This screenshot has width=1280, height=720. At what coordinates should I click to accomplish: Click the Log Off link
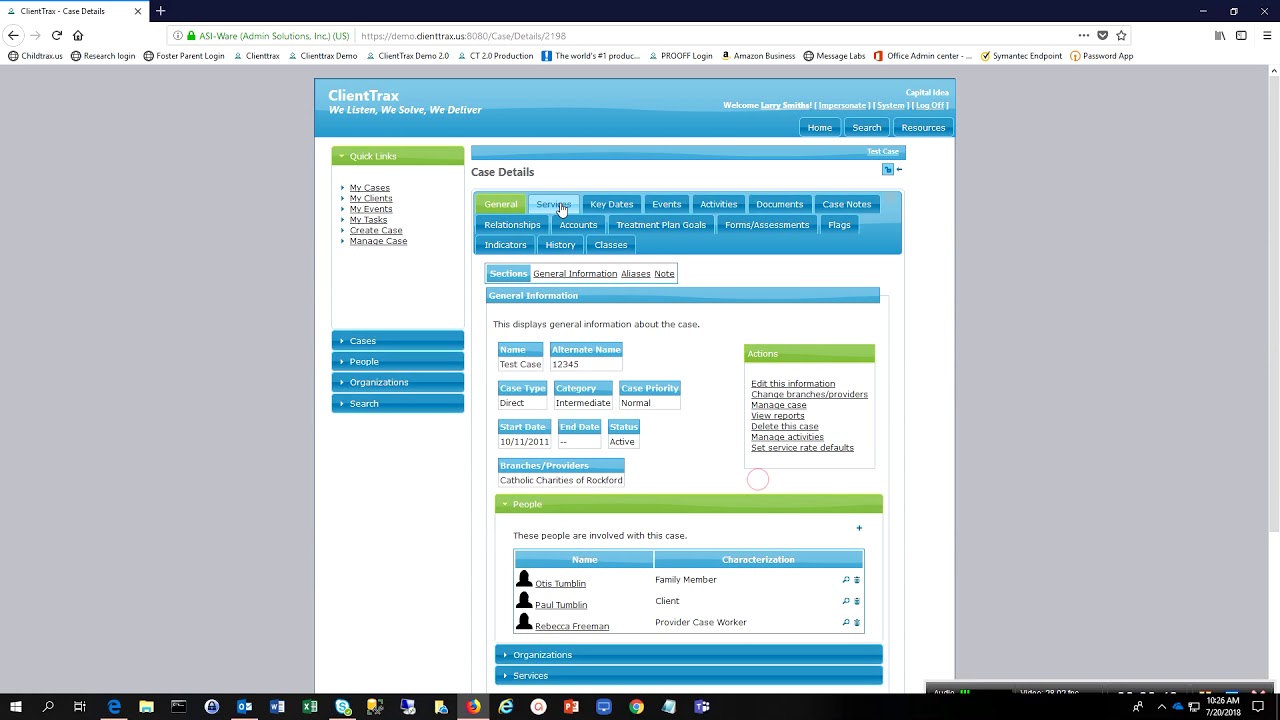pos(930,105)
